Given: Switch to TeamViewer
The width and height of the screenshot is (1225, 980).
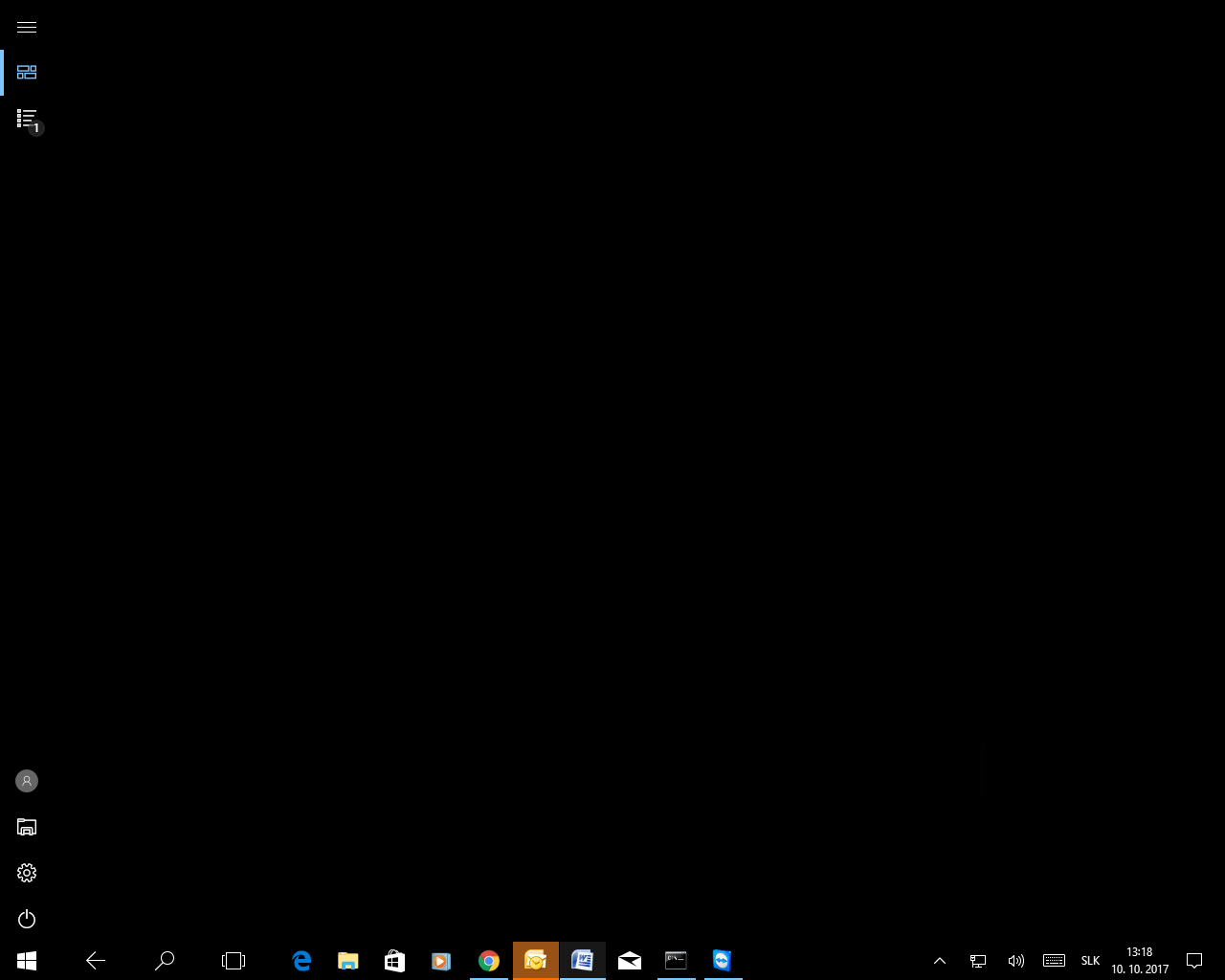Looking at the screenshot, I should [723, 961].
